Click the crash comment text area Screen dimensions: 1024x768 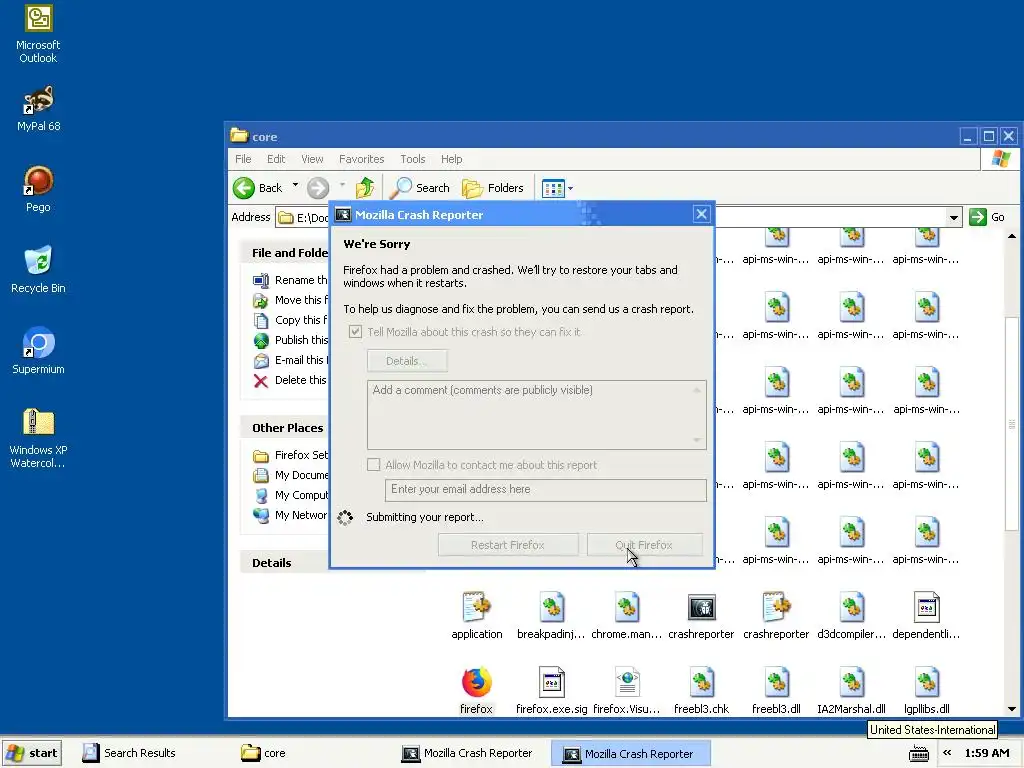(537, 415)
